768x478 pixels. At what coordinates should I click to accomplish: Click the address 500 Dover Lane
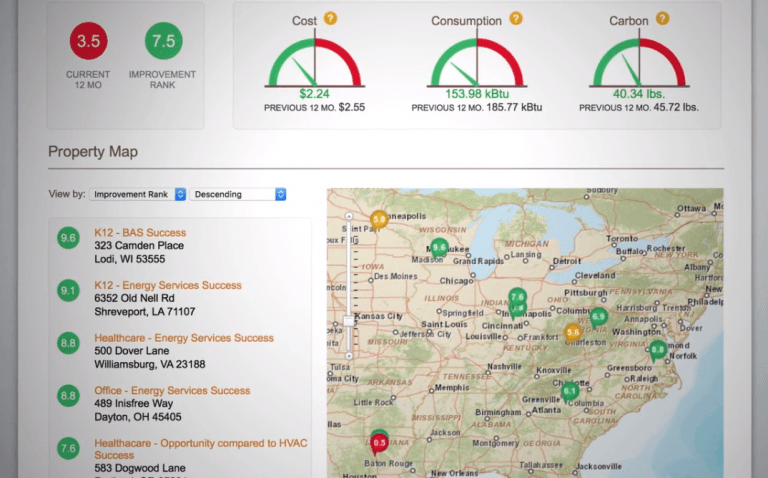coord(132,351)
